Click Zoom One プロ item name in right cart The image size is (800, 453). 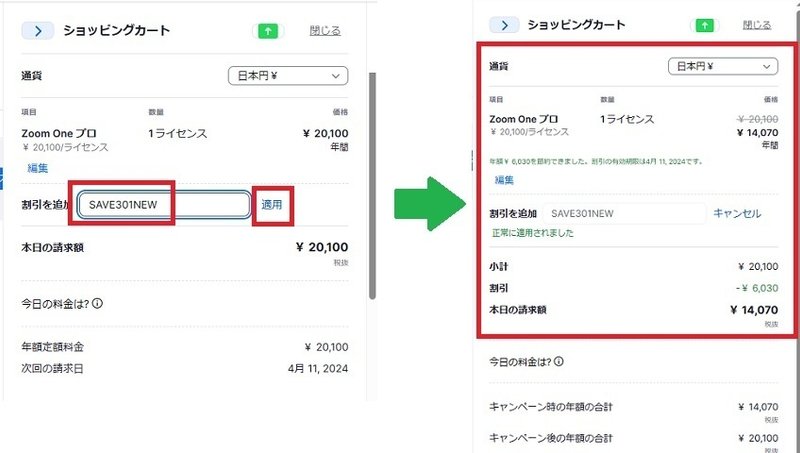[523, 119]
